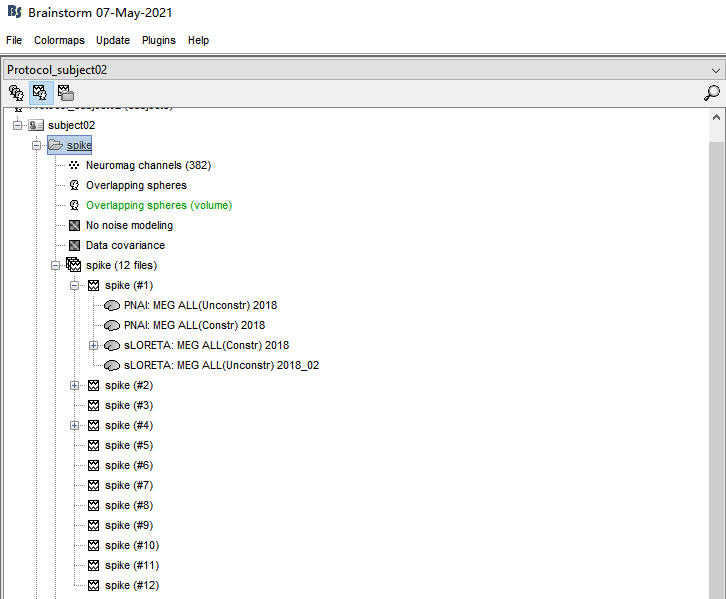Open the Help menu
This screenshot has width=726, height=599.
[198, 40]
